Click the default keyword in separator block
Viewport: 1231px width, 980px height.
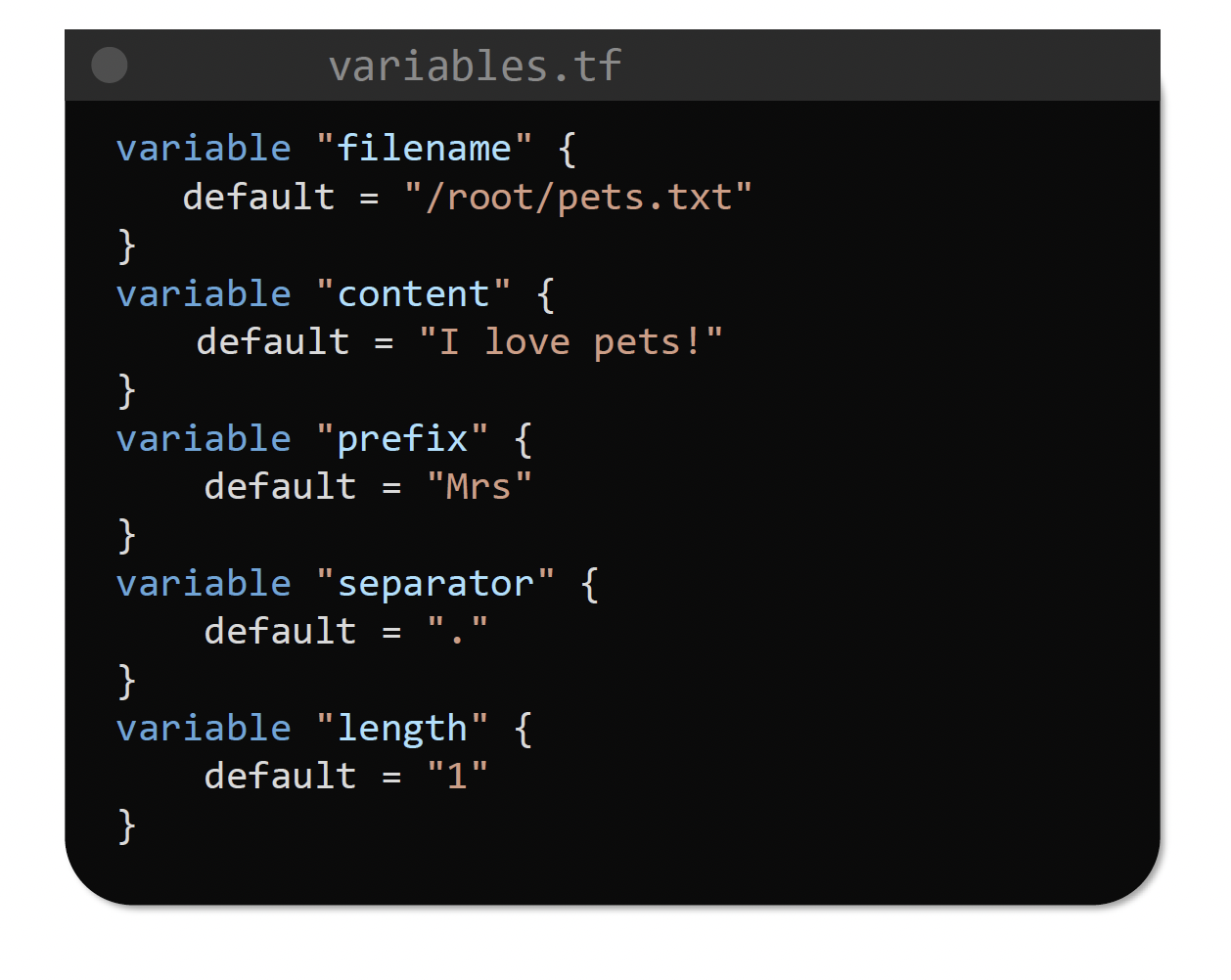pyautogui.click(x=280, y=632)
